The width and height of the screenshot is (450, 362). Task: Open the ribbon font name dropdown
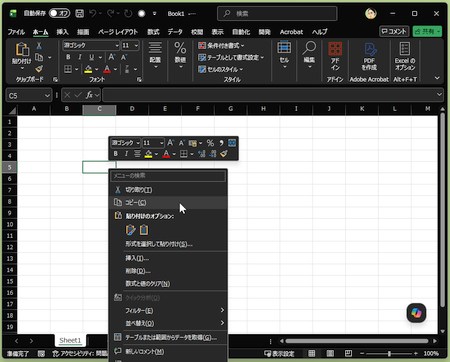pos(117,45)
